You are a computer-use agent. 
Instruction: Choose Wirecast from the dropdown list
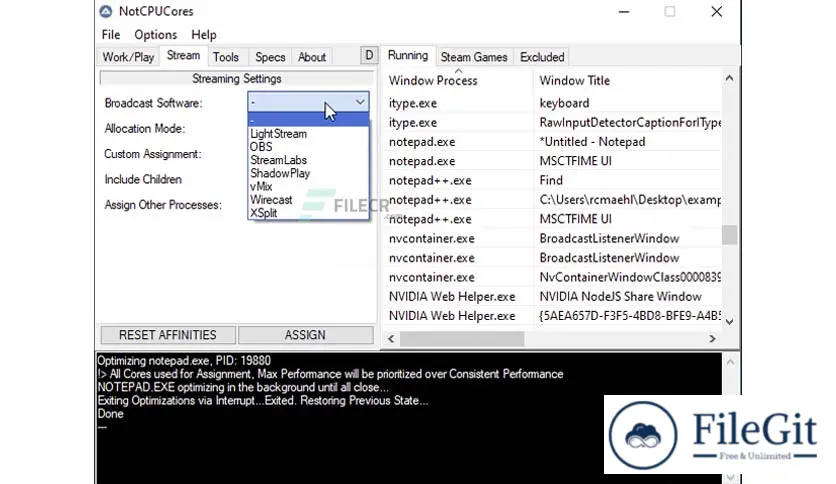[308, 200]
